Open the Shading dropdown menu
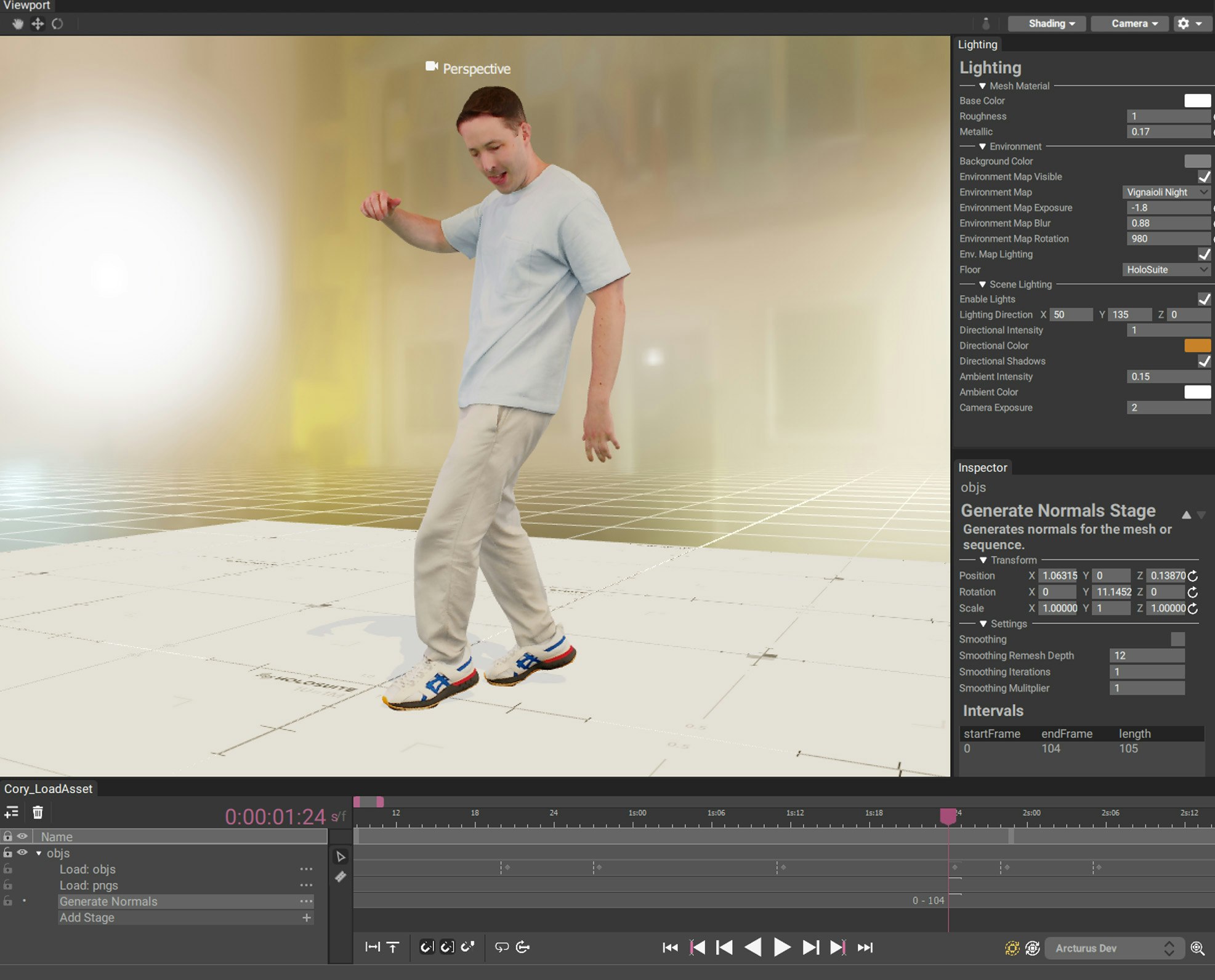 tap(1046, 23)
